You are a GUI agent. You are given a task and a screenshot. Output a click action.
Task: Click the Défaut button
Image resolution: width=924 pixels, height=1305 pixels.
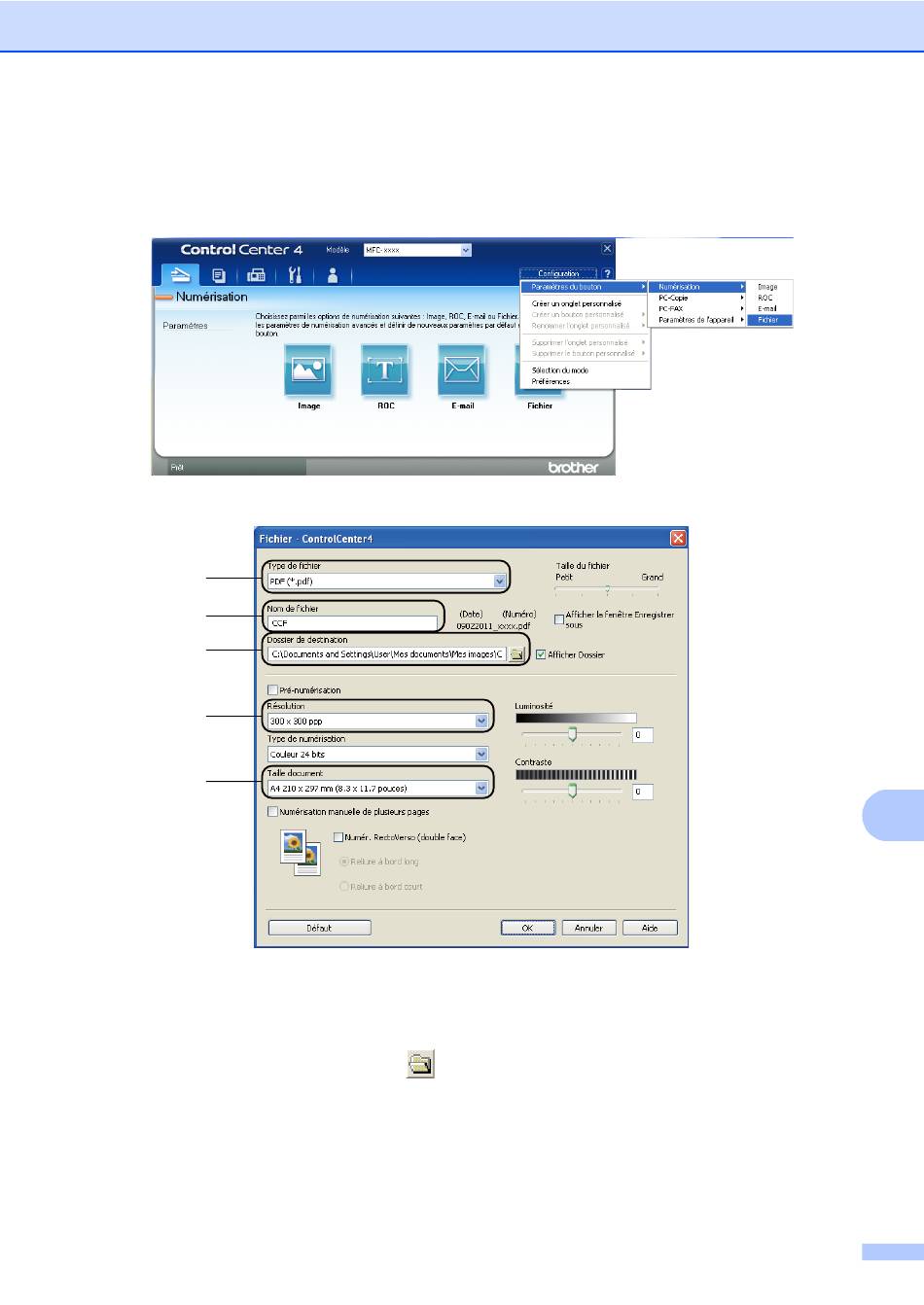tap(319, 928)
